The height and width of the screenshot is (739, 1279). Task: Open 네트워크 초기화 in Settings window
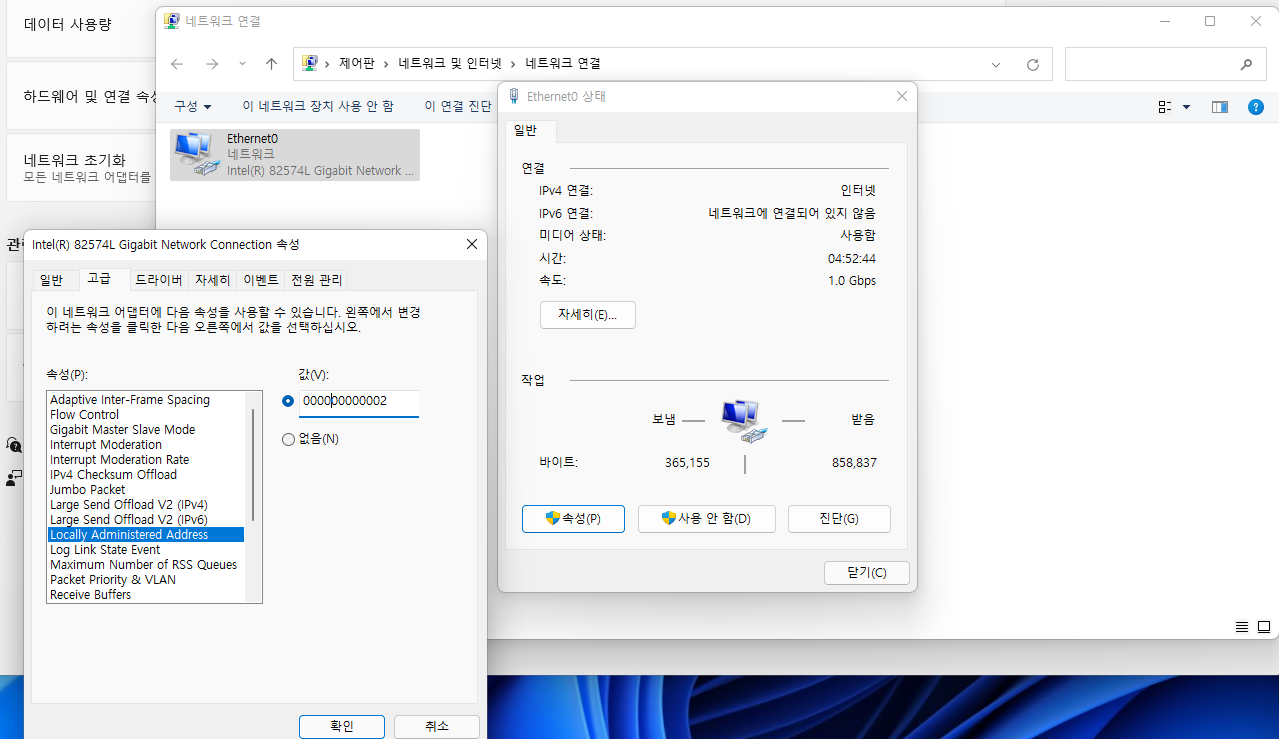coord(81,167)
